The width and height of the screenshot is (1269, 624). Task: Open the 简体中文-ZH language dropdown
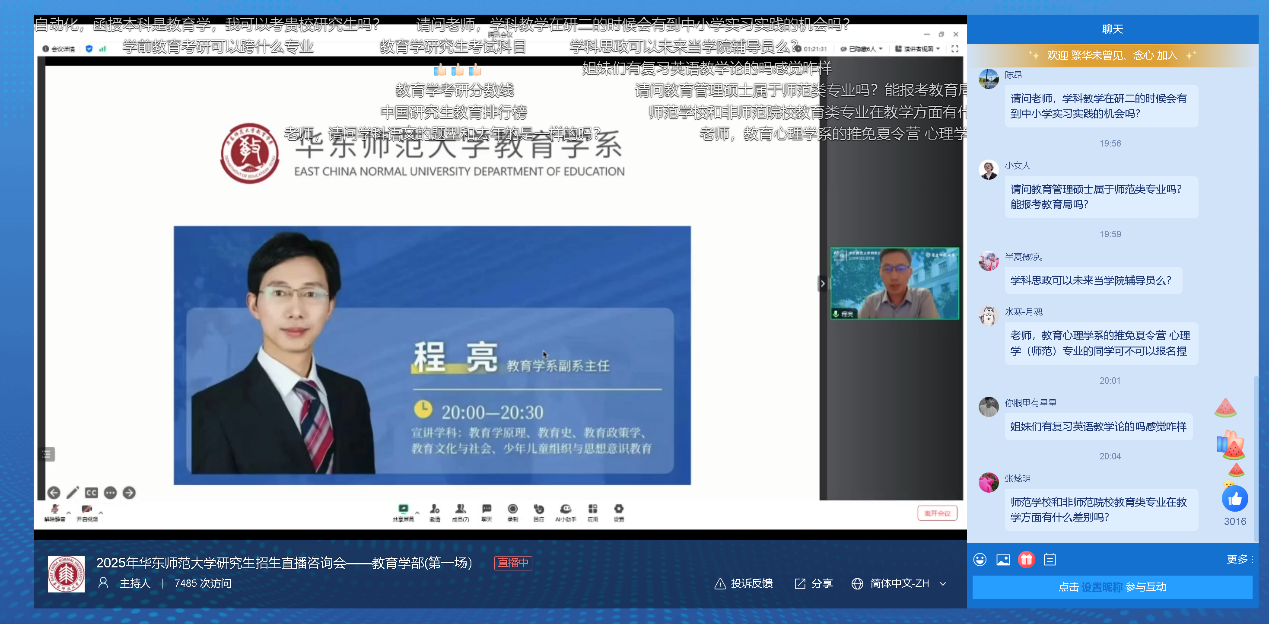click(899, 584)
